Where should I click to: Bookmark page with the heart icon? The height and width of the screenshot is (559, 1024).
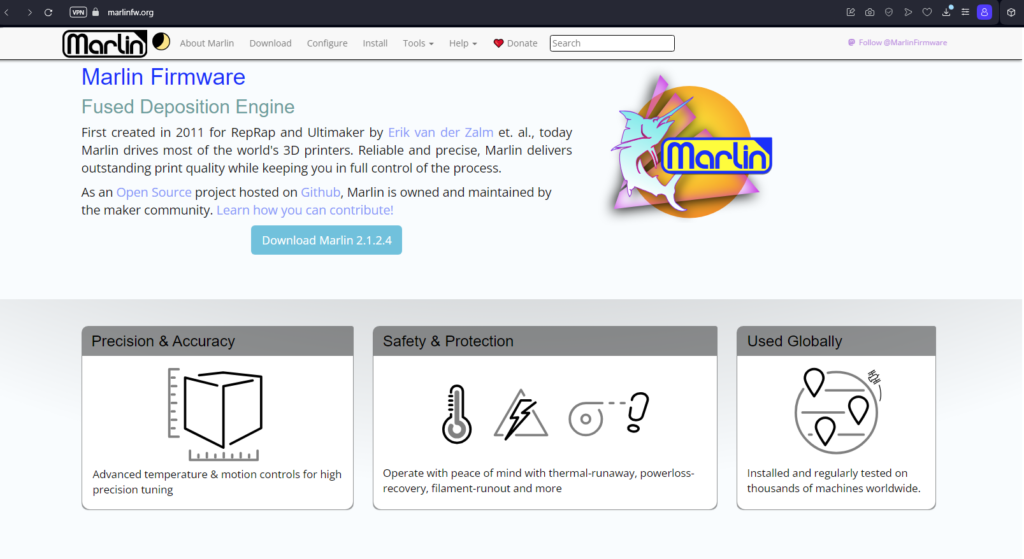tap(927, 12)
